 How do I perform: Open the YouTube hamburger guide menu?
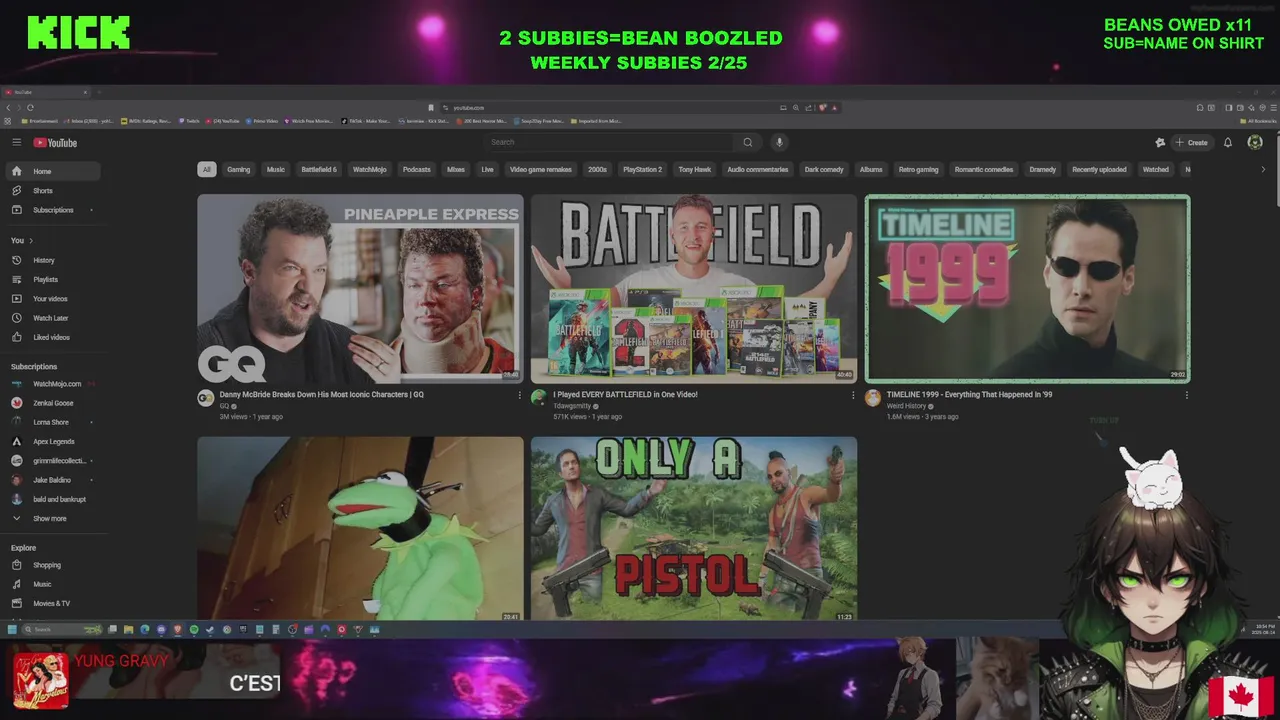pos(16,143)
